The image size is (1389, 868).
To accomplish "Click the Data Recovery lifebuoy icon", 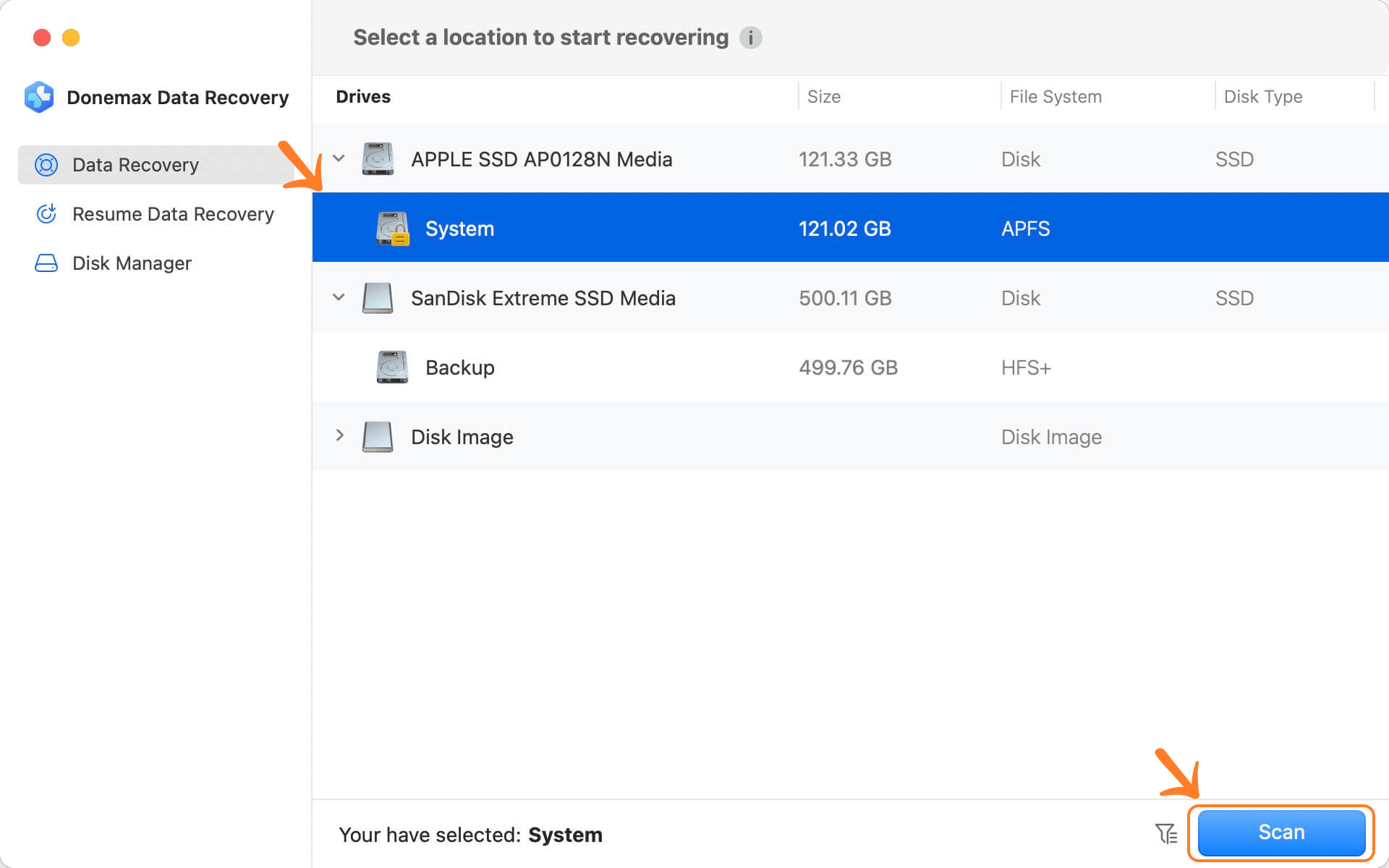I will [46, 165].
